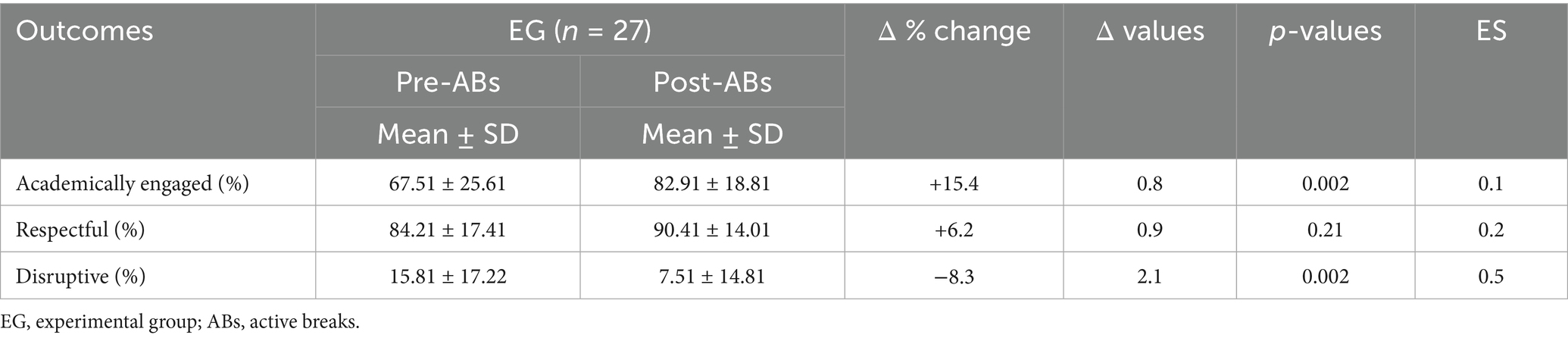The height and width of the screenshot is (338, 1568).
Task: Select the Δ values column header
Action: point(1150,31)
